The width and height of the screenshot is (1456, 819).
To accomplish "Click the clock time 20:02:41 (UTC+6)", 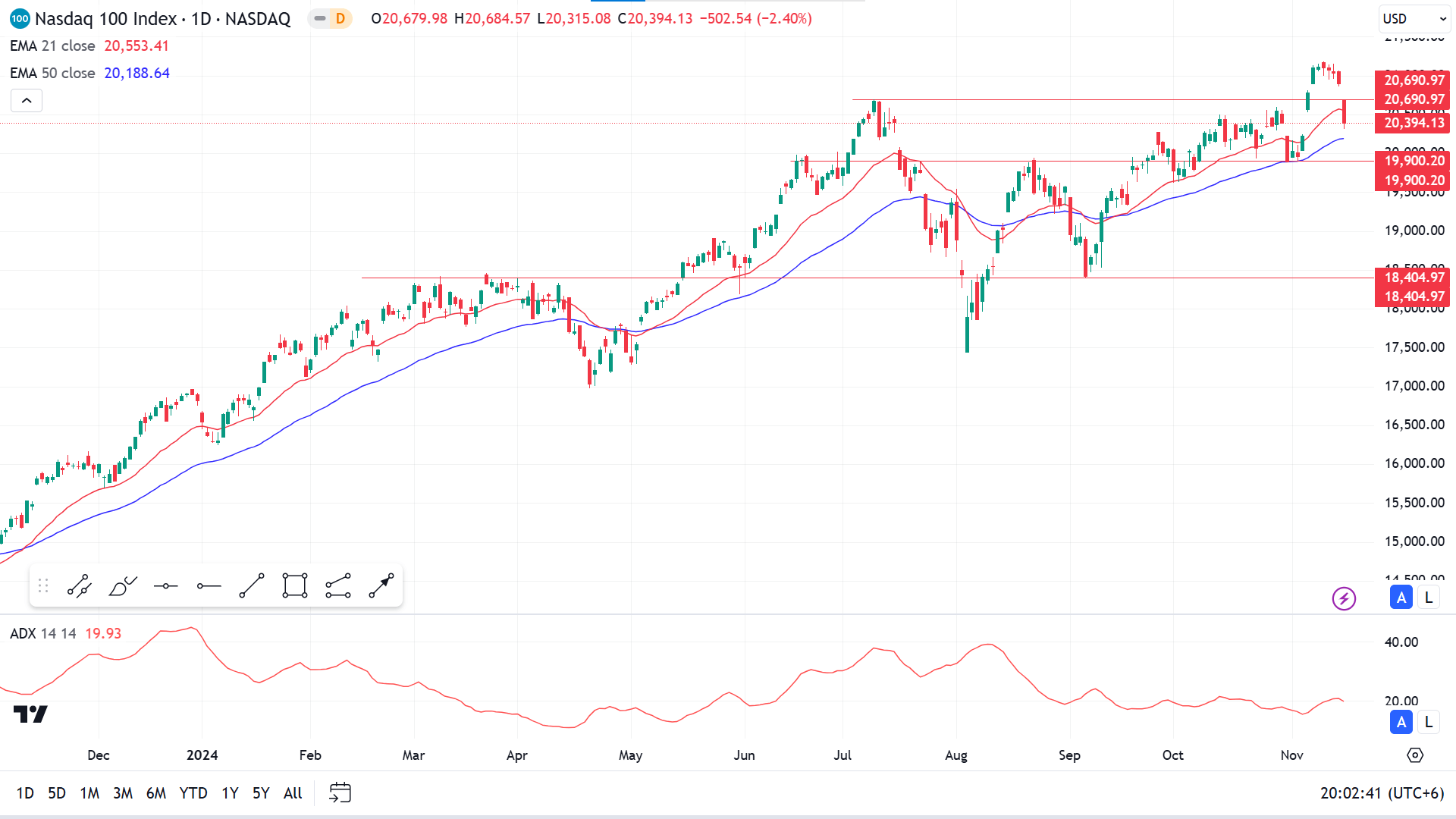I will pos(1382,793).
